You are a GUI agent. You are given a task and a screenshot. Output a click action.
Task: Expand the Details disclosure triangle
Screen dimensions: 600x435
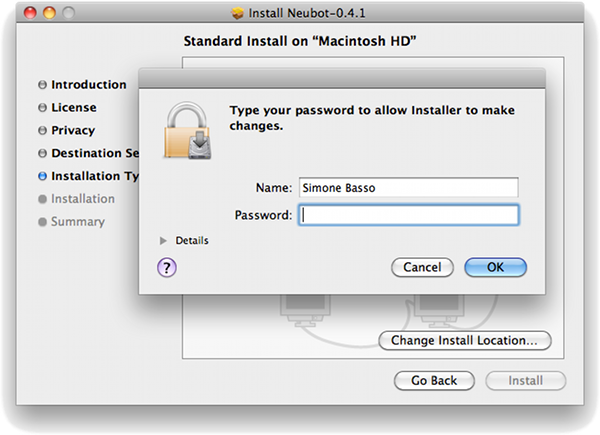coord(163,241)
